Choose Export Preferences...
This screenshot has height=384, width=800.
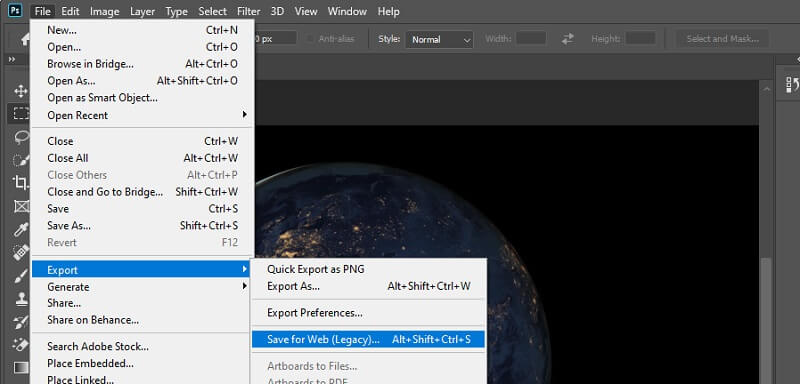coord(368,313)
